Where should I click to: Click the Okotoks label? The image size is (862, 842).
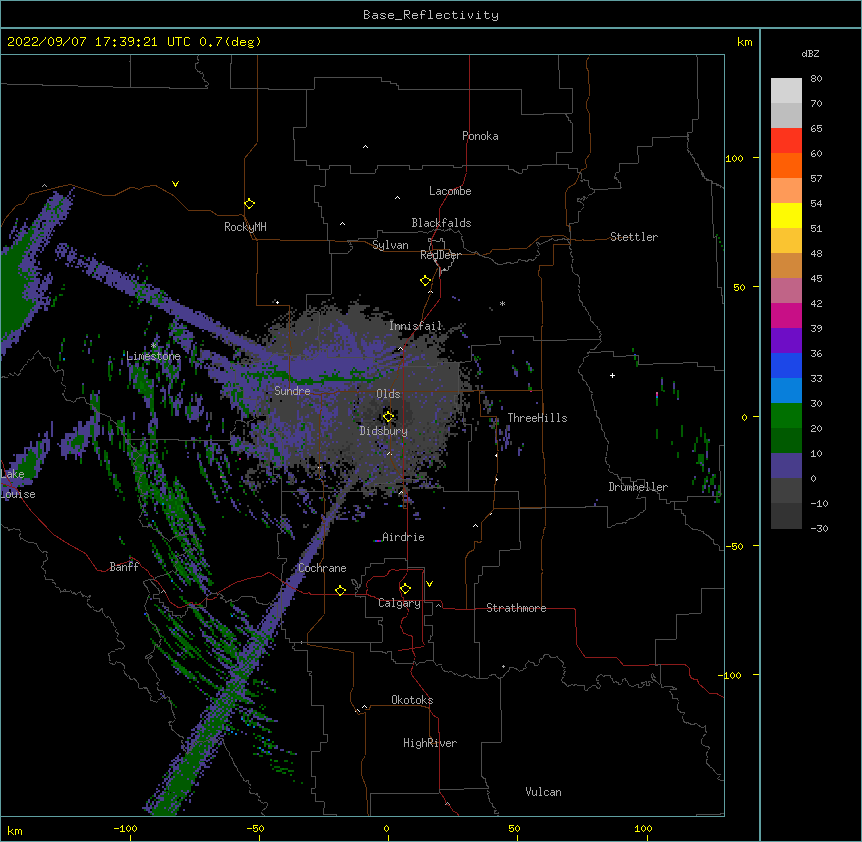[x=412, y=700]
